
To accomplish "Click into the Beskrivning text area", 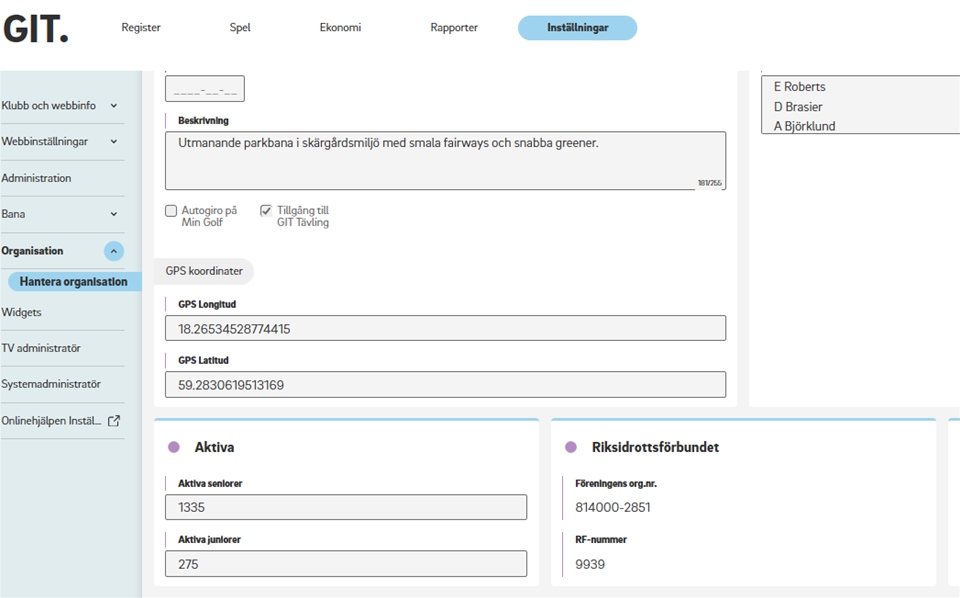I will 445,160.
